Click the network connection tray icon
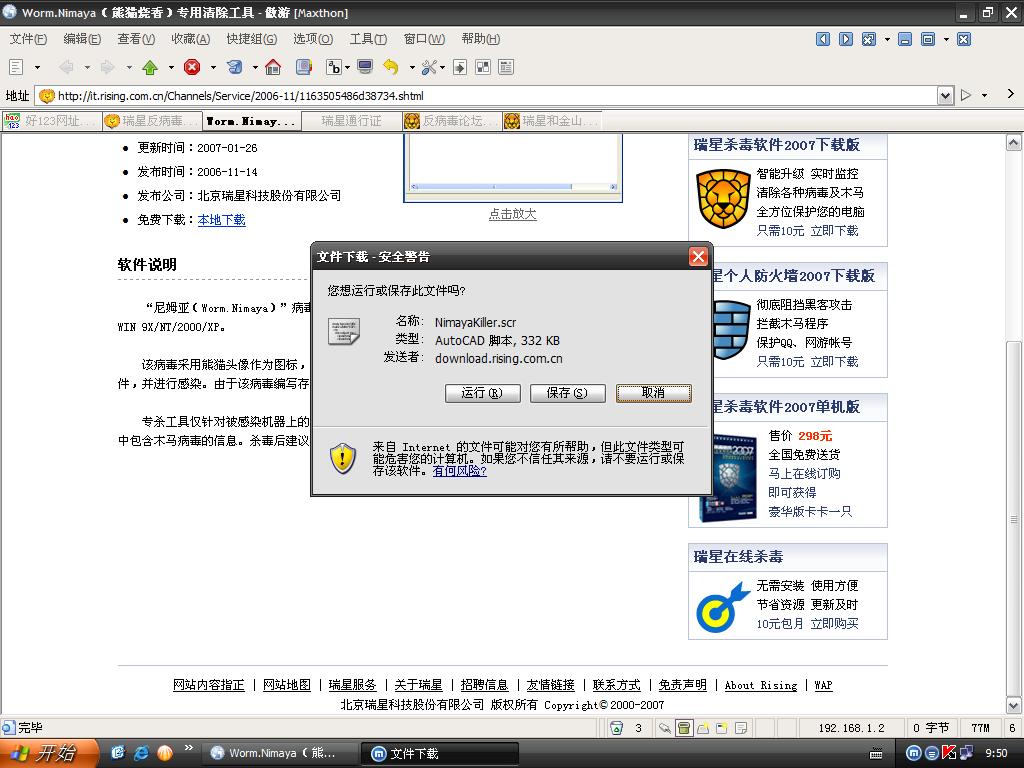Viewport: 1024px width, 768px height. click(x=966, y=753)
